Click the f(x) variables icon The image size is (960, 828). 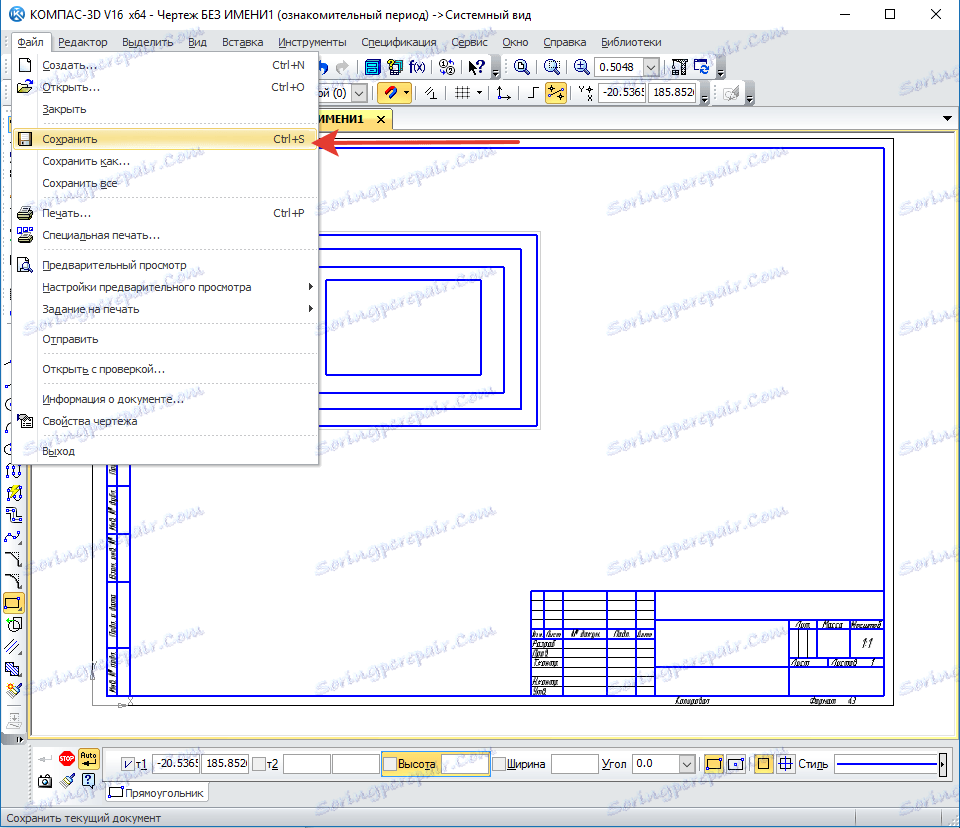coord(417,67)
